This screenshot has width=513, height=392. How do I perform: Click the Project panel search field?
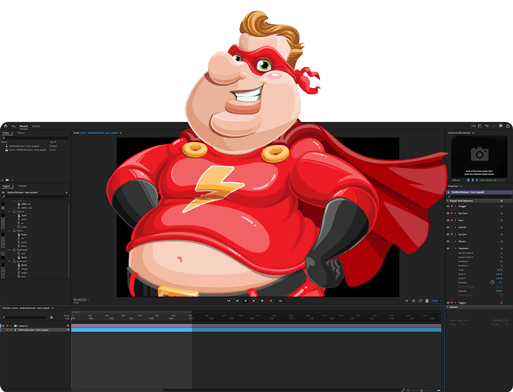35,138
